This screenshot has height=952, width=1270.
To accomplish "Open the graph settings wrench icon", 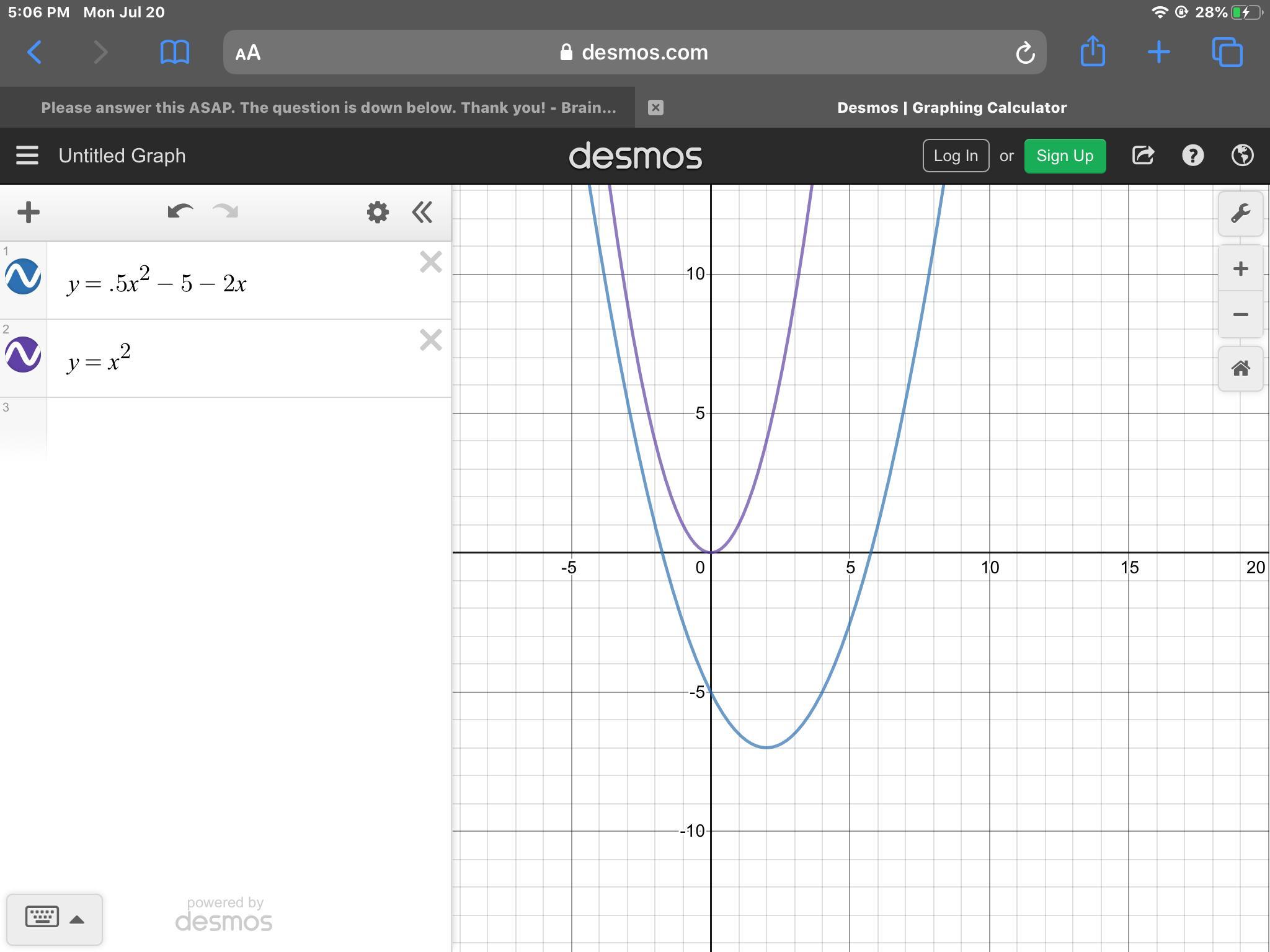I will point(1240,214).
